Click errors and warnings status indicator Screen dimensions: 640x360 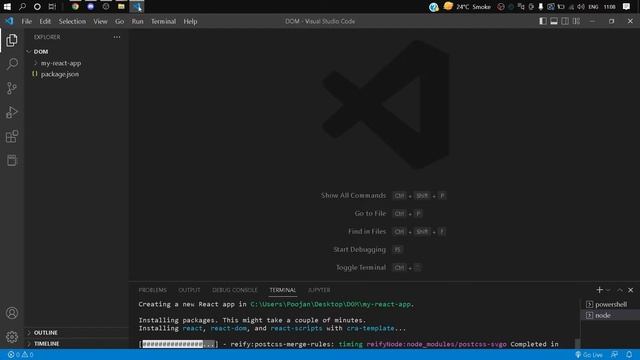tap(20, 355)
